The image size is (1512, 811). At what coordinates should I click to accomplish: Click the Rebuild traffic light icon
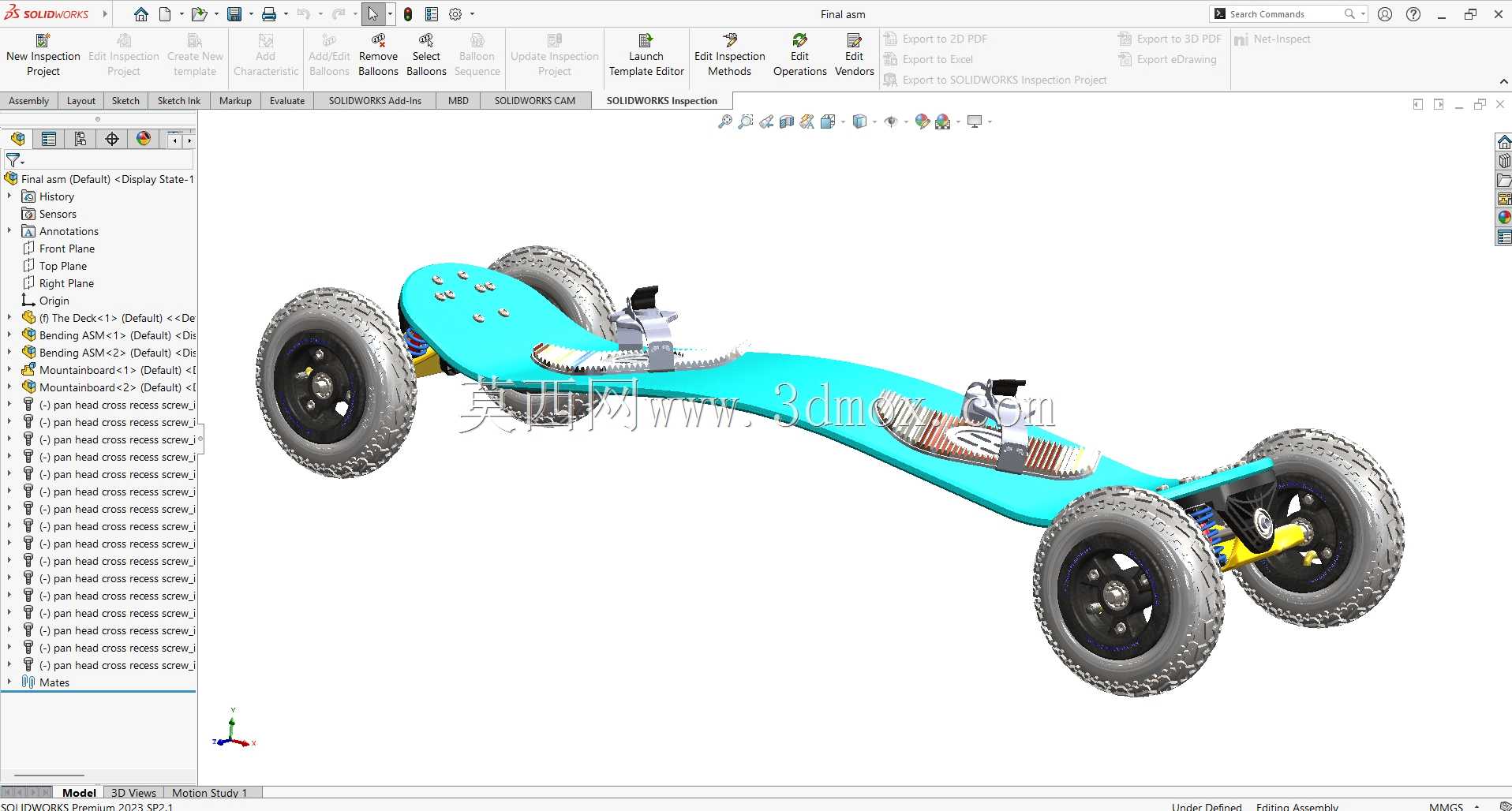408,14
